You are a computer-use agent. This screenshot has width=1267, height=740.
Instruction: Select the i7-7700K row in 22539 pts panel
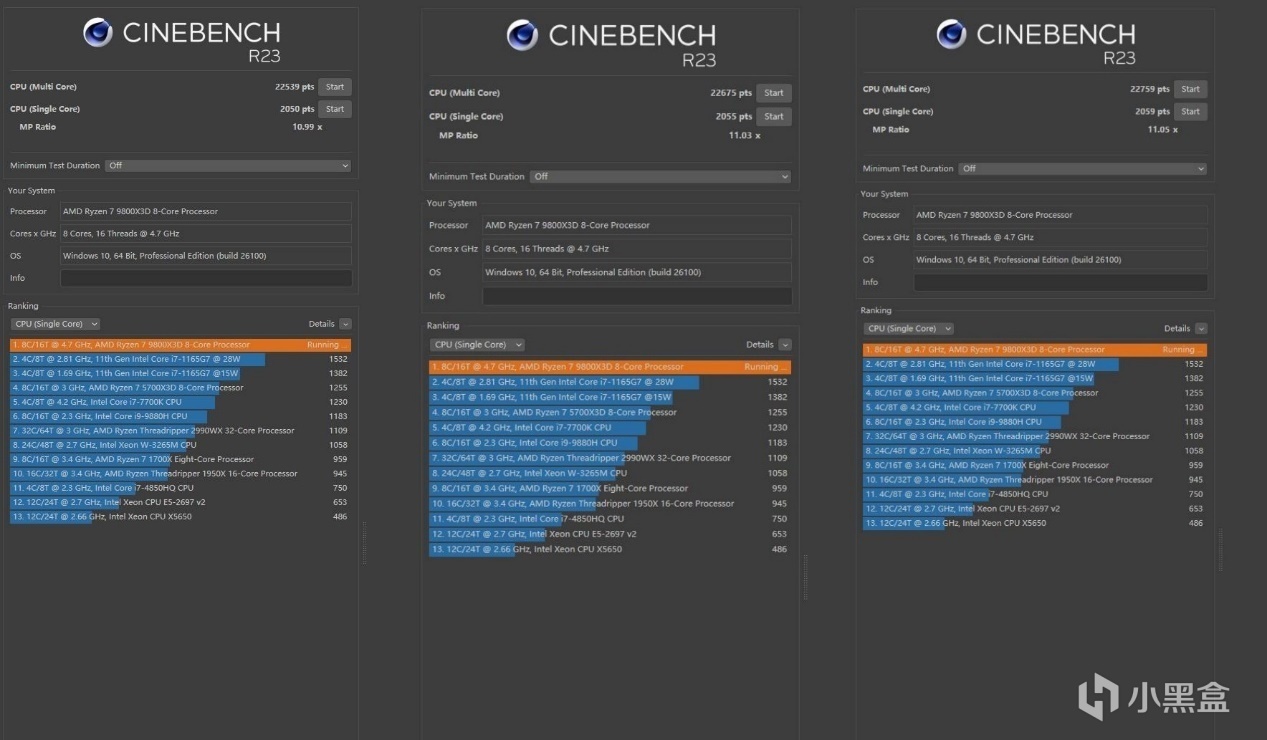[180, 402]
